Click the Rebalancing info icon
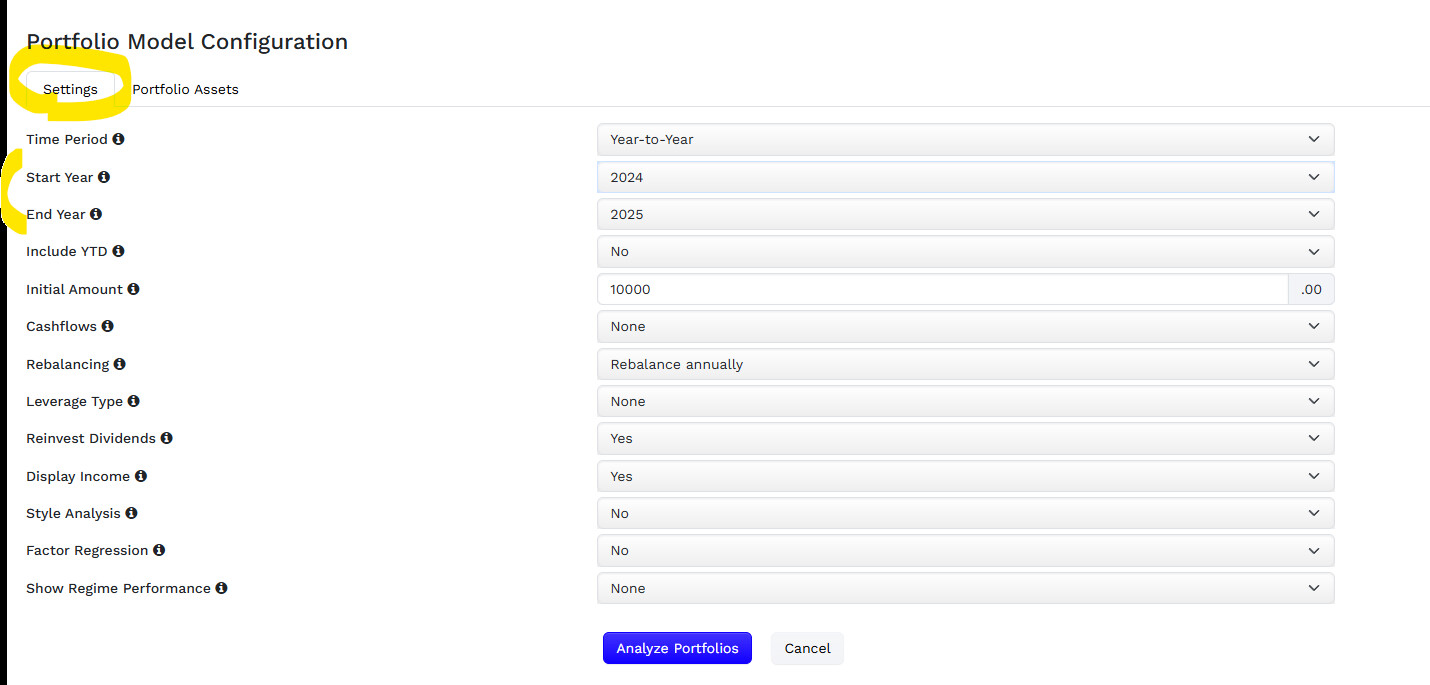The width and height of the screenshot is (1430, 685). 120,364
